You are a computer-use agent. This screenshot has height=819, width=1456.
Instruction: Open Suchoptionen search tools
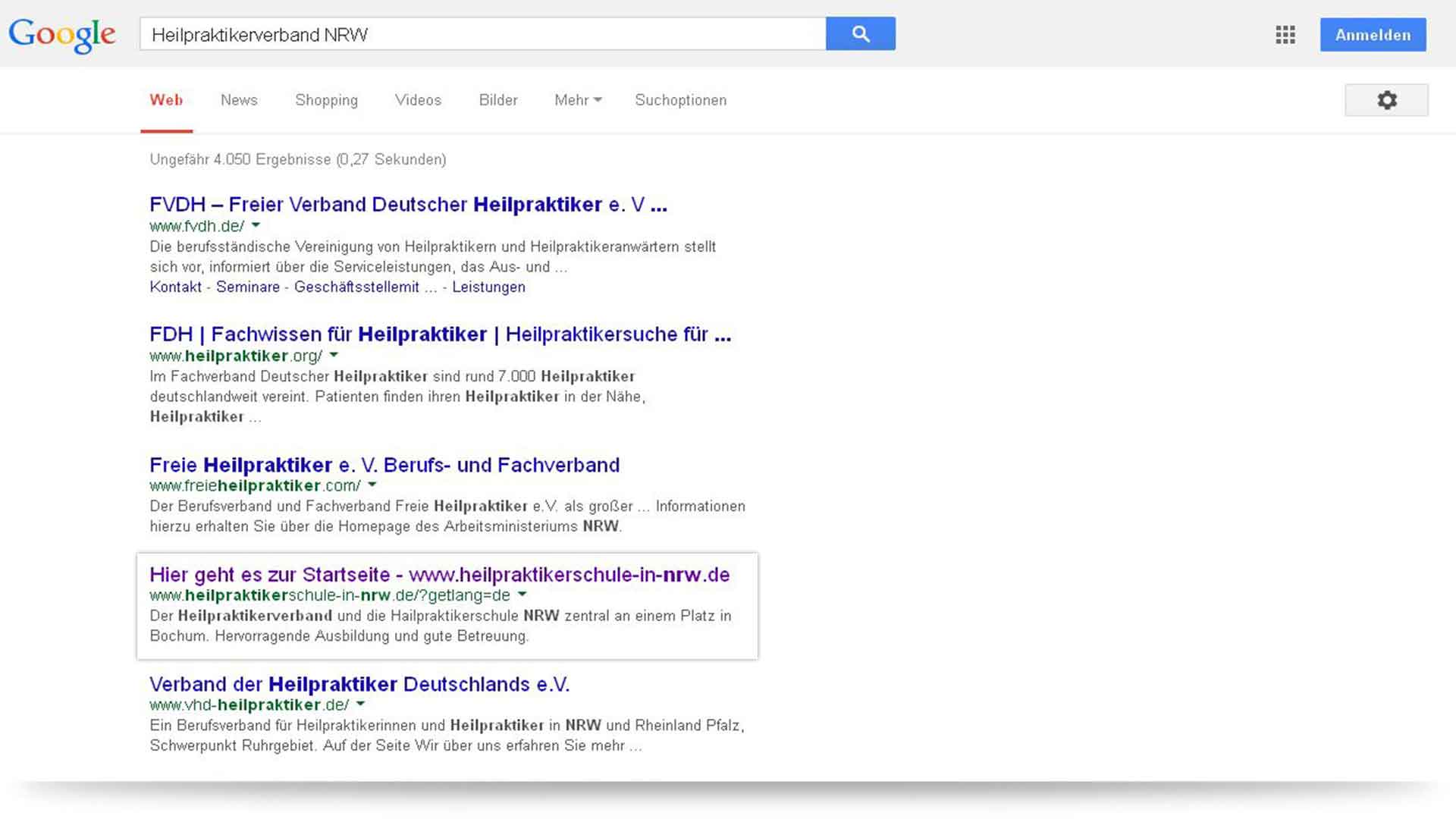680,100
